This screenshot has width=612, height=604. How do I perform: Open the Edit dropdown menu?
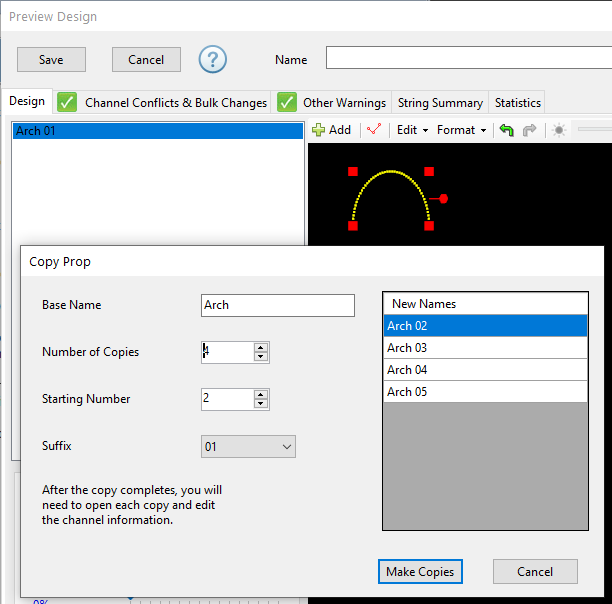[x=412, y=130]
